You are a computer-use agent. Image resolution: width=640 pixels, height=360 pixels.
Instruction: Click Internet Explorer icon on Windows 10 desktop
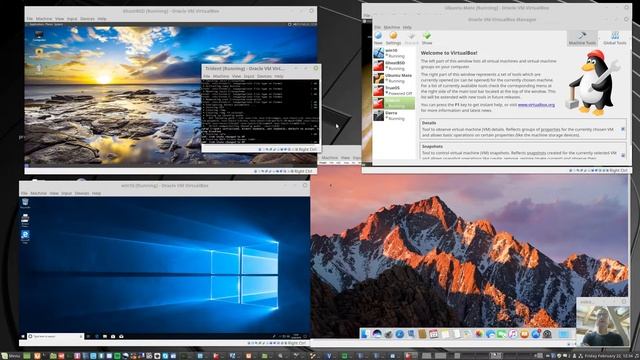(x=25, y=237)
